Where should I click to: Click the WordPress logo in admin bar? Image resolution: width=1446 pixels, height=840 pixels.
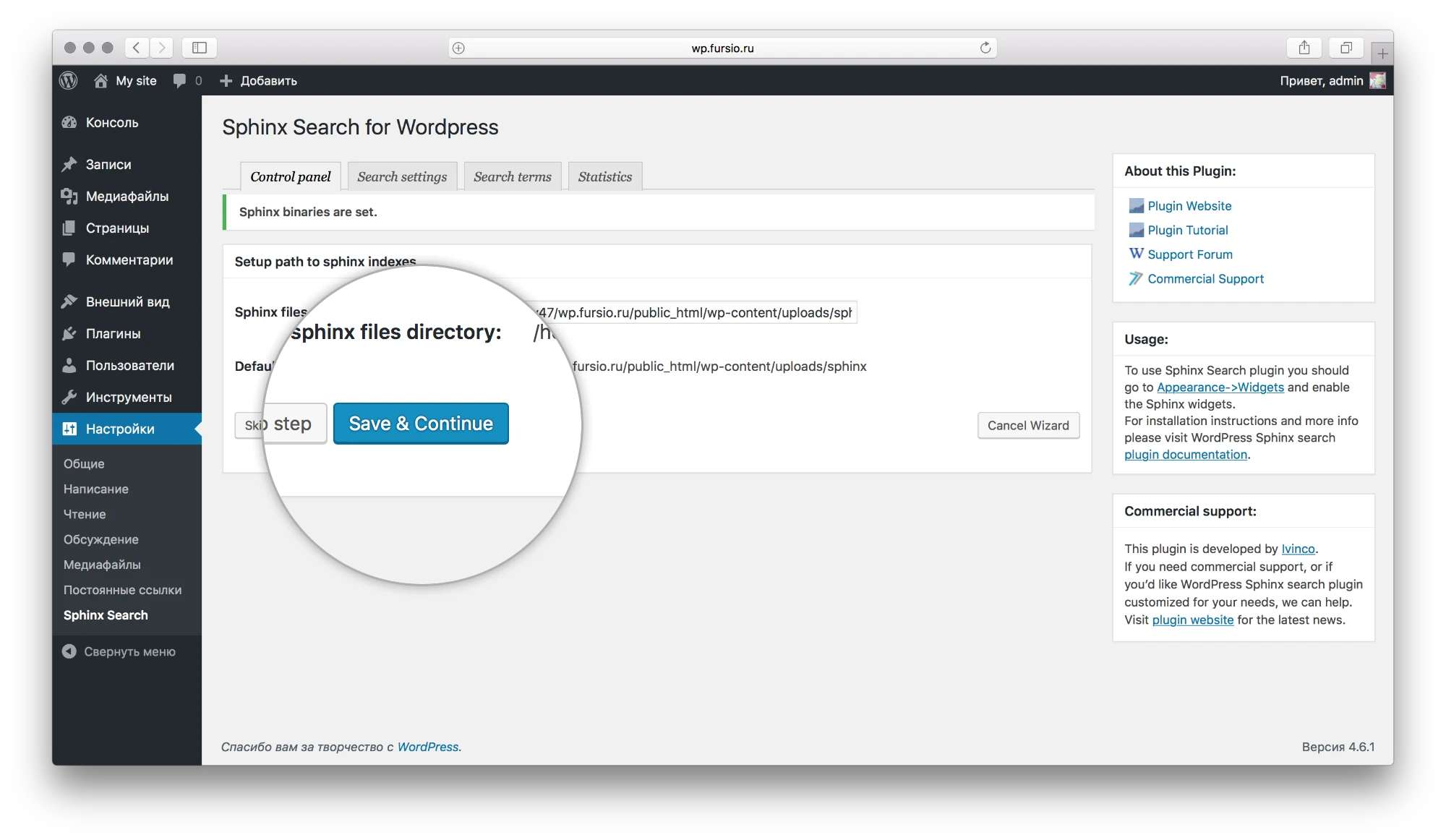(69, 81)
